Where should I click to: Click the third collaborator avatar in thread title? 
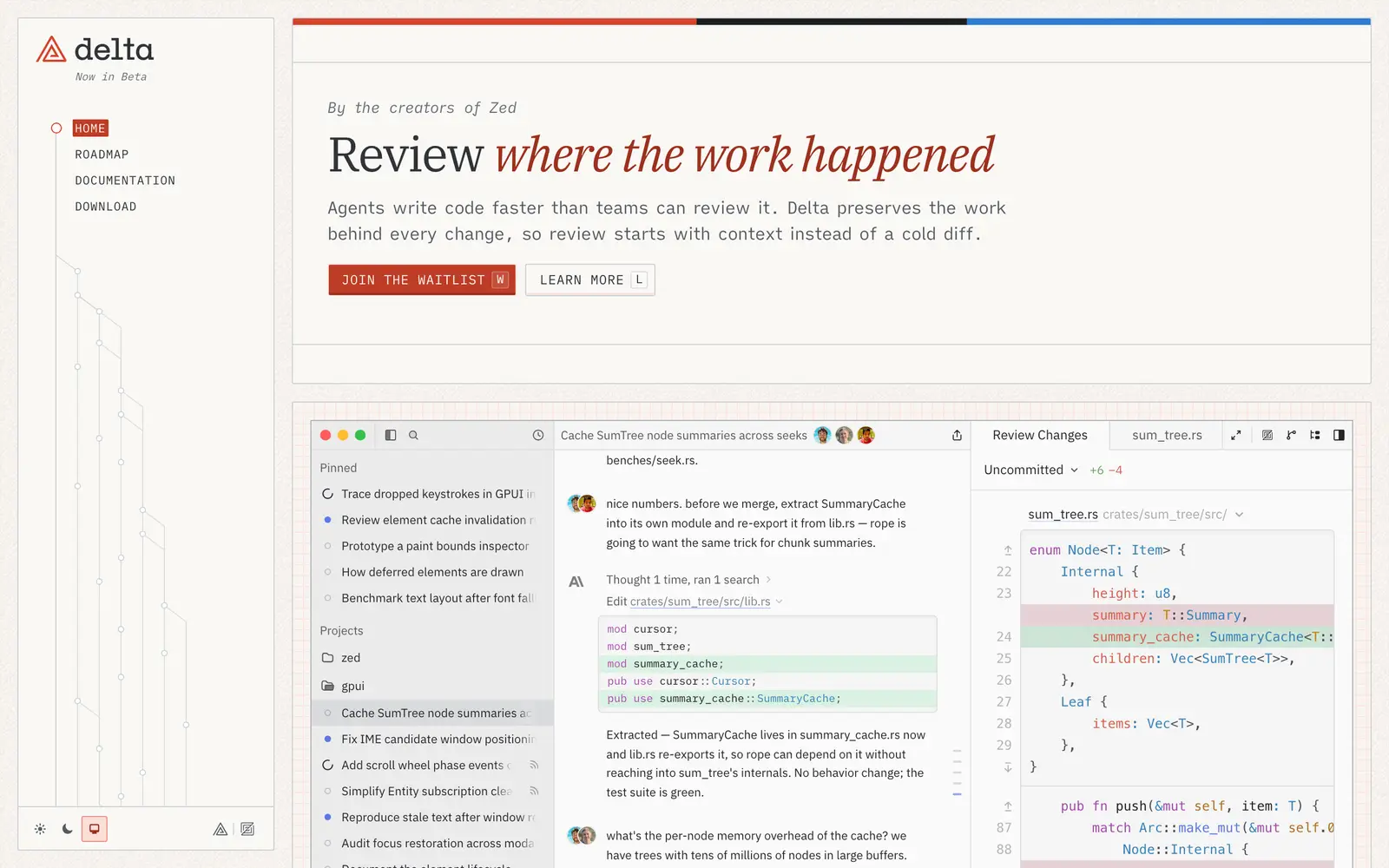pyautogui.click(x=866, y=435)
